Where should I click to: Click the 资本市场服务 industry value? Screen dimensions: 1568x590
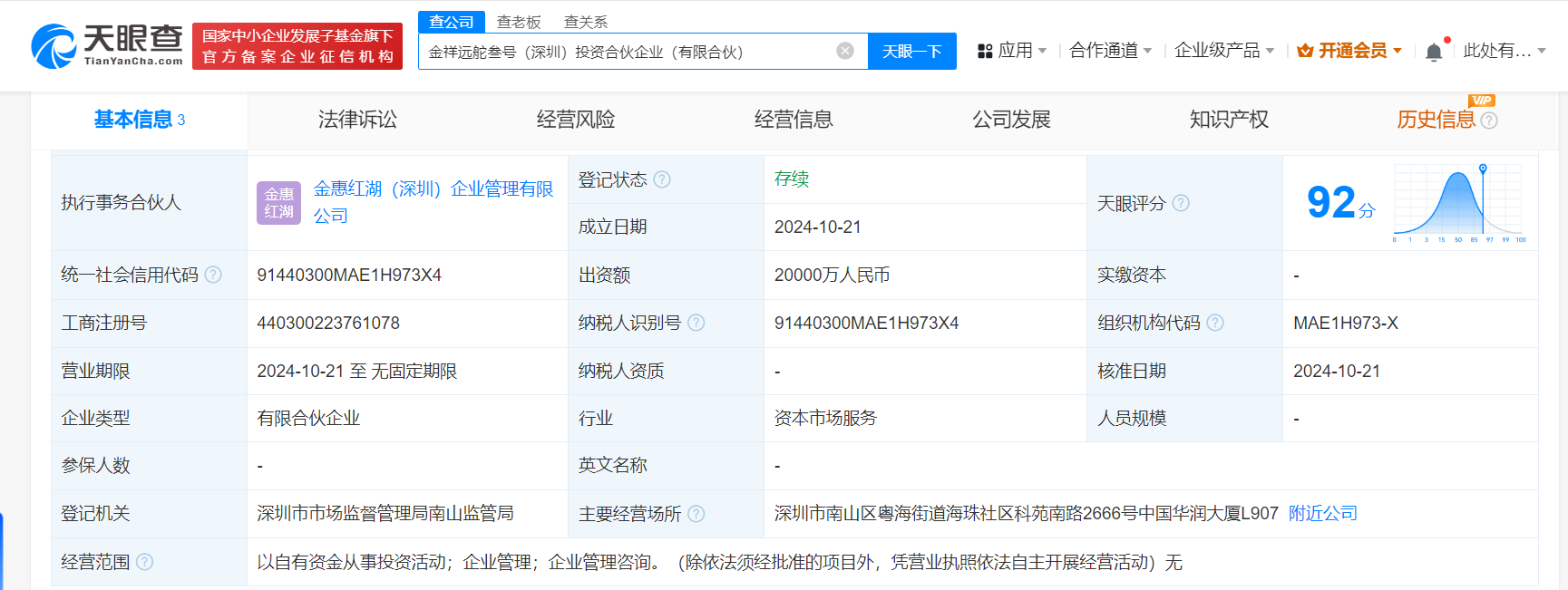[x=825, y=419]
